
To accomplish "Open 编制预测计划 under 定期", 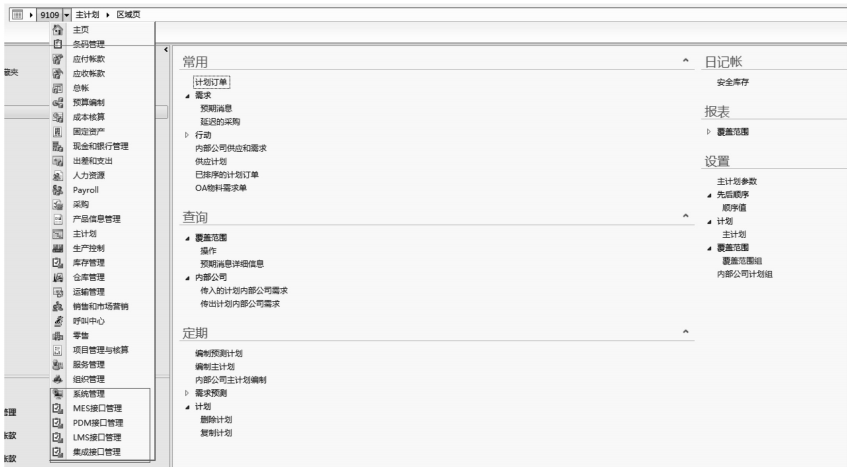I will pyautogui.click(x=219, y=354).
